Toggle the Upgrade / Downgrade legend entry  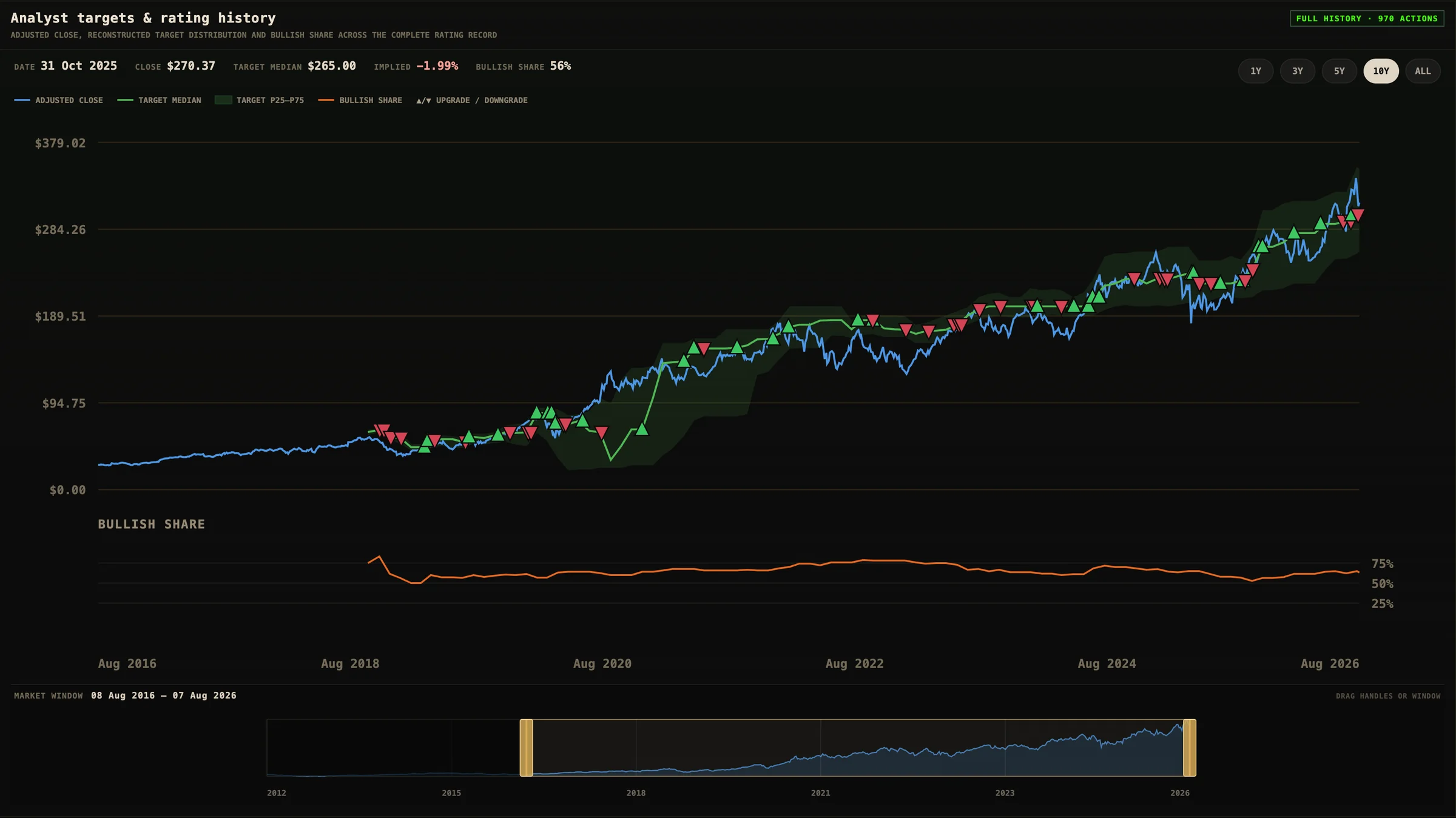tap(472, 100)
